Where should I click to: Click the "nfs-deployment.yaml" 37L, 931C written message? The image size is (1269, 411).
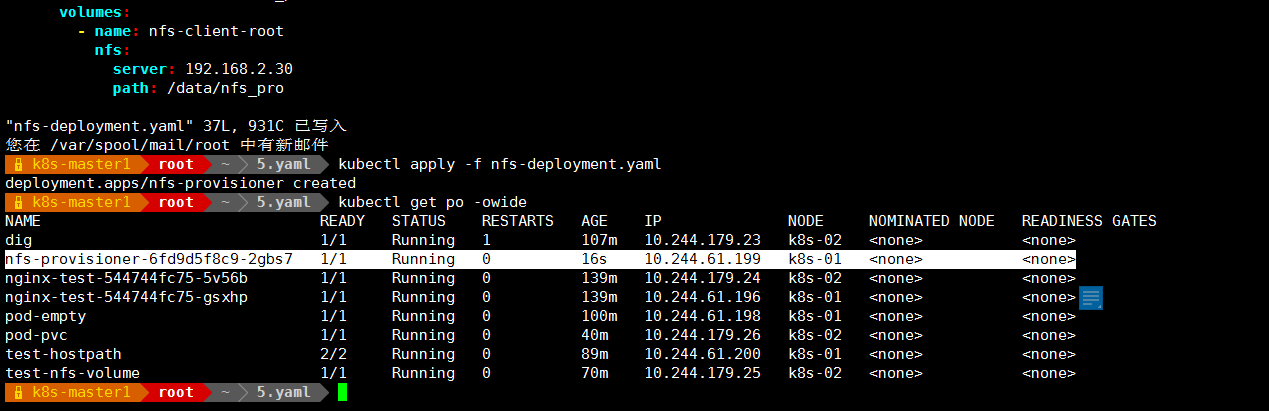[x=176, y=126]
